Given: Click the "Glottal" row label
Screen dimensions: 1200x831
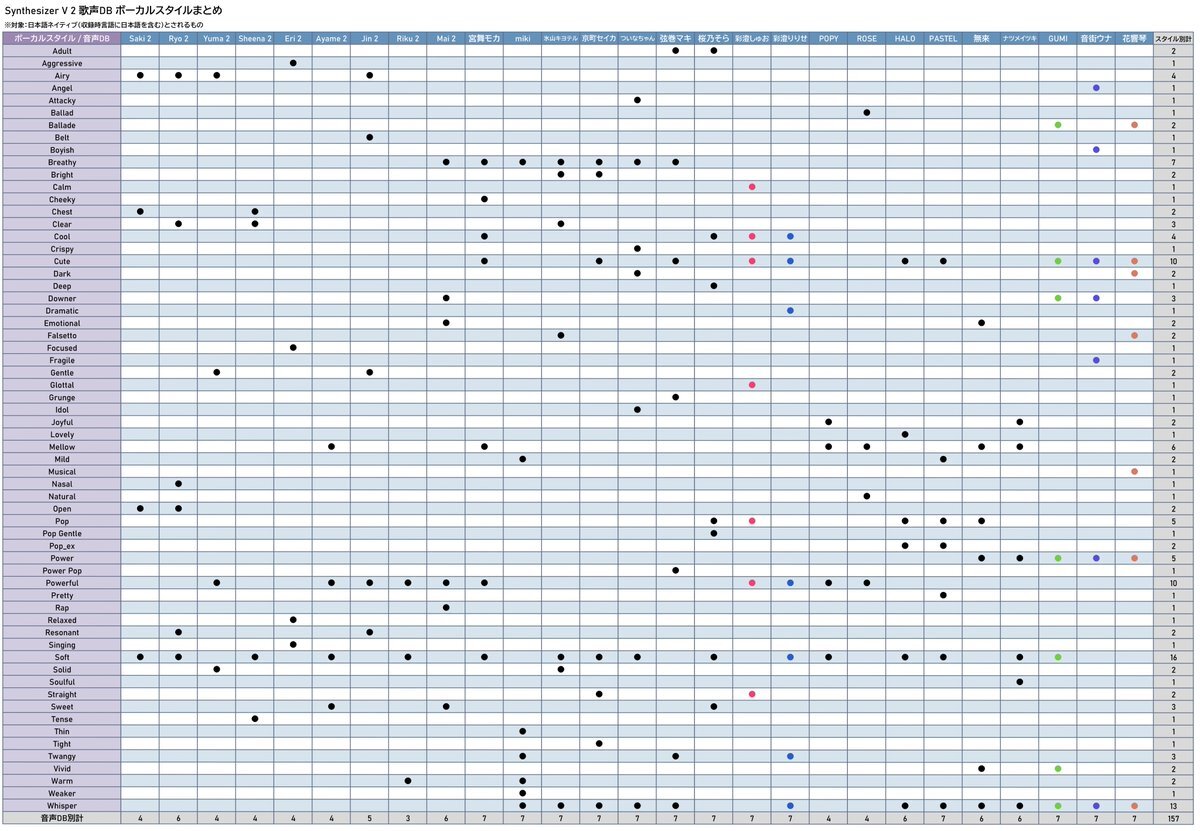Looking at the screenshot, I should [x=62, y=385].
